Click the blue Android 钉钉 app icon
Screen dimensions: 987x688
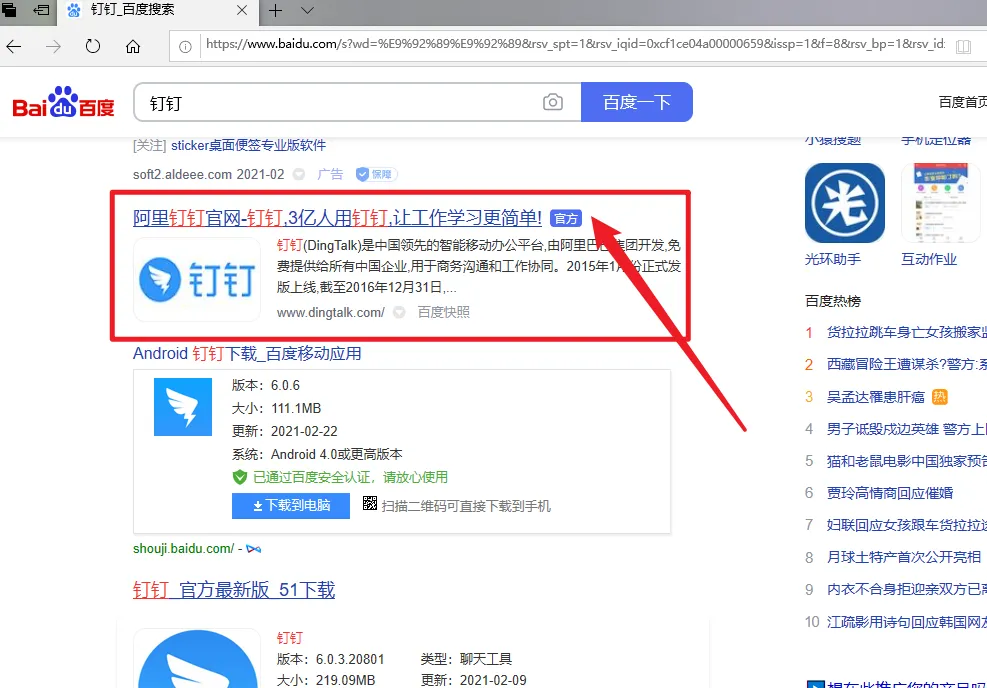(183, 406)
